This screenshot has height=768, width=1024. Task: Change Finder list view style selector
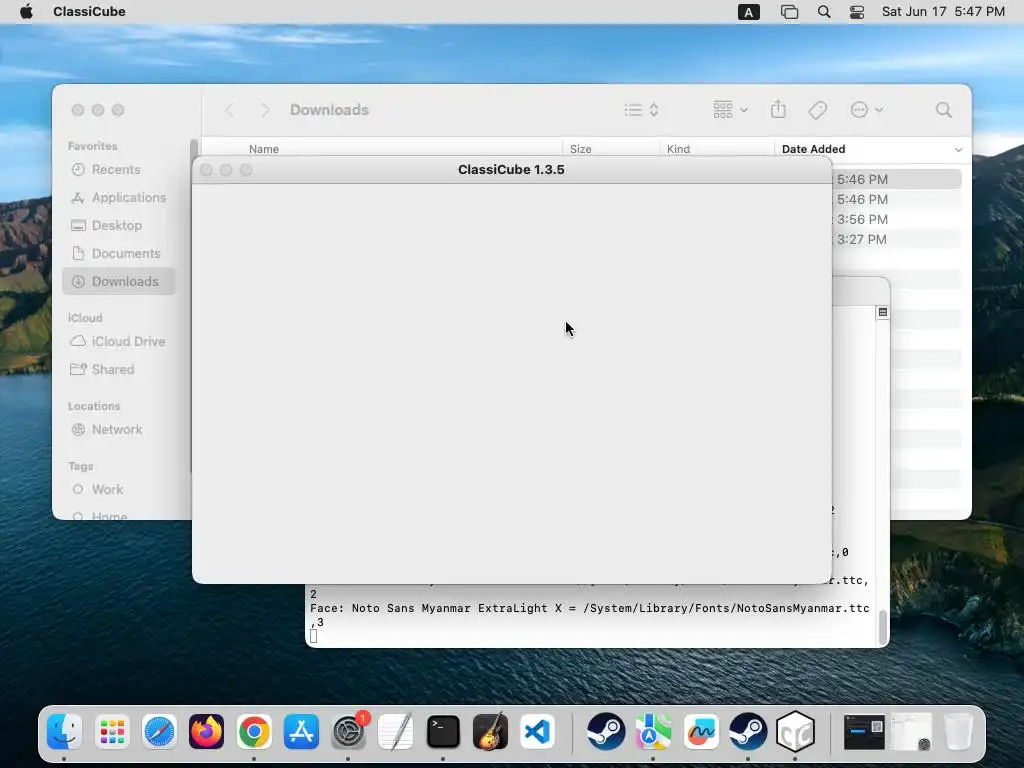coord(641,110)
